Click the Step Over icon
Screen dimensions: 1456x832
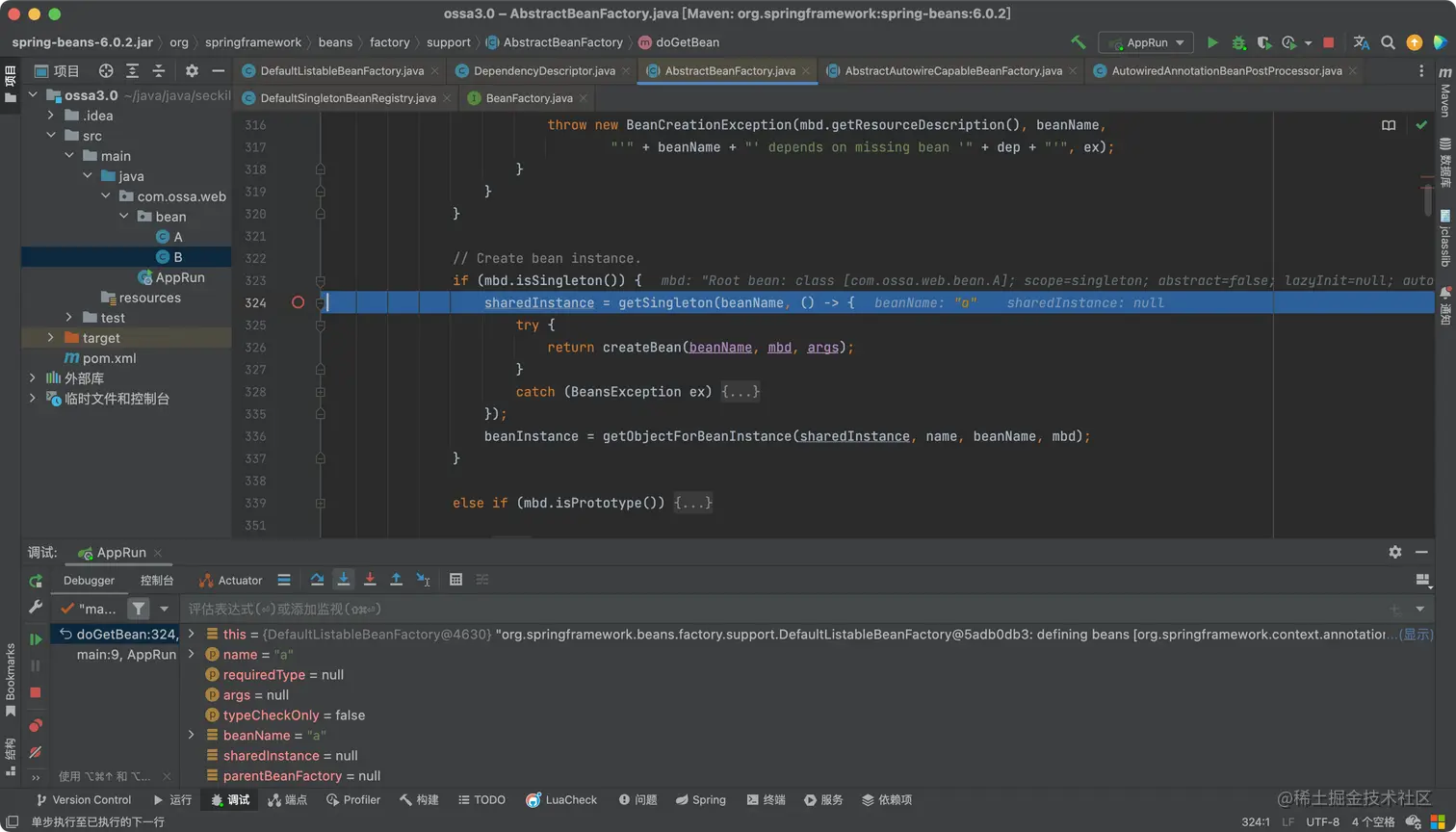click(317, 580)
